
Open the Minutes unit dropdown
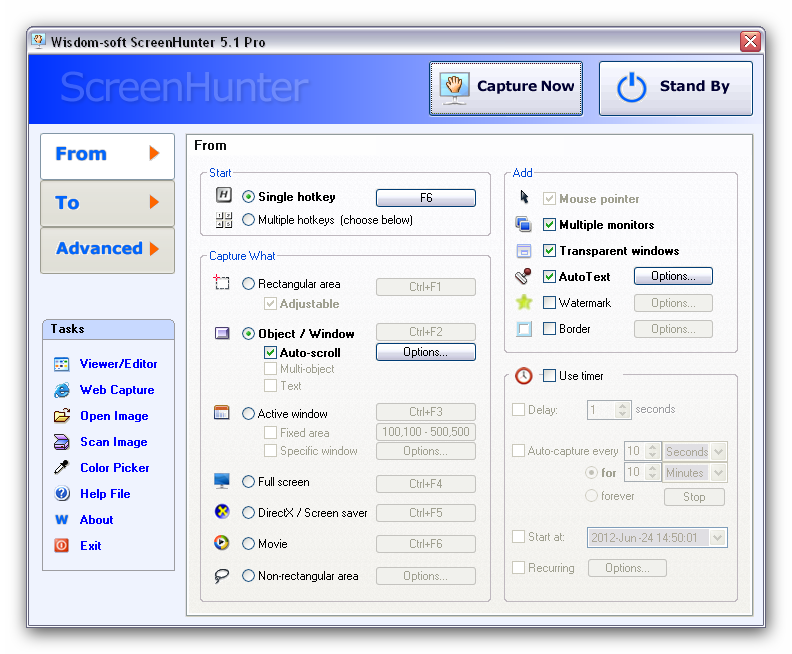coord(718,473)
